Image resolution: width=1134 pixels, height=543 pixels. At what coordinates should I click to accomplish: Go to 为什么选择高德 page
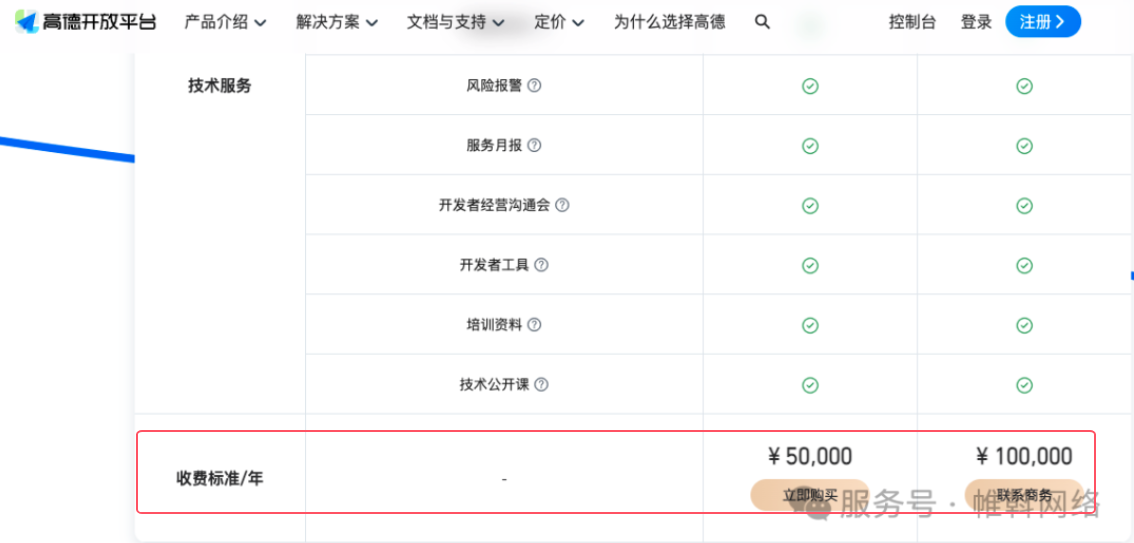pos(669,22)
